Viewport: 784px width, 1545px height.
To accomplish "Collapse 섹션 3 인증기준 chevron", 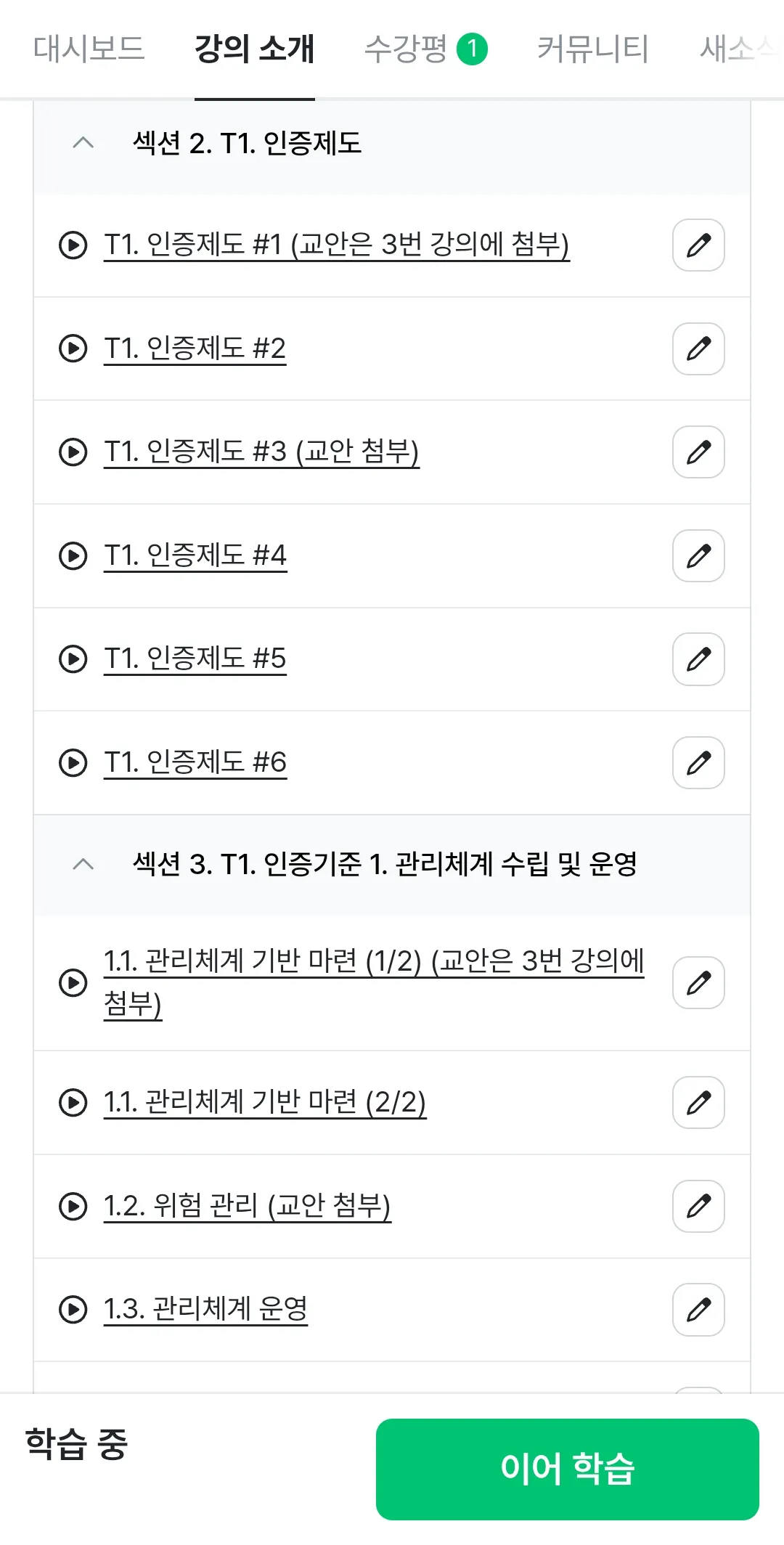I will coord(83,865).
